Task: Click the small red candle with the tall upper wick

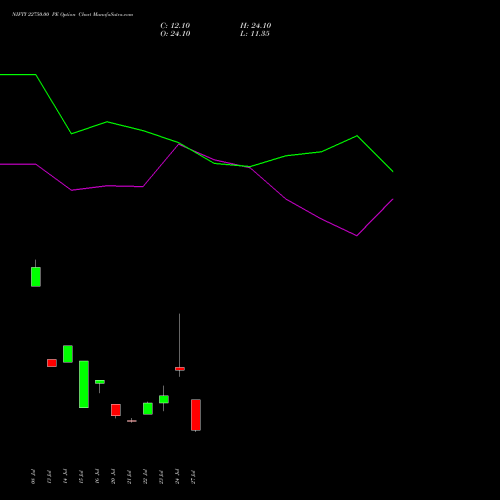Action: click(180, 369)
